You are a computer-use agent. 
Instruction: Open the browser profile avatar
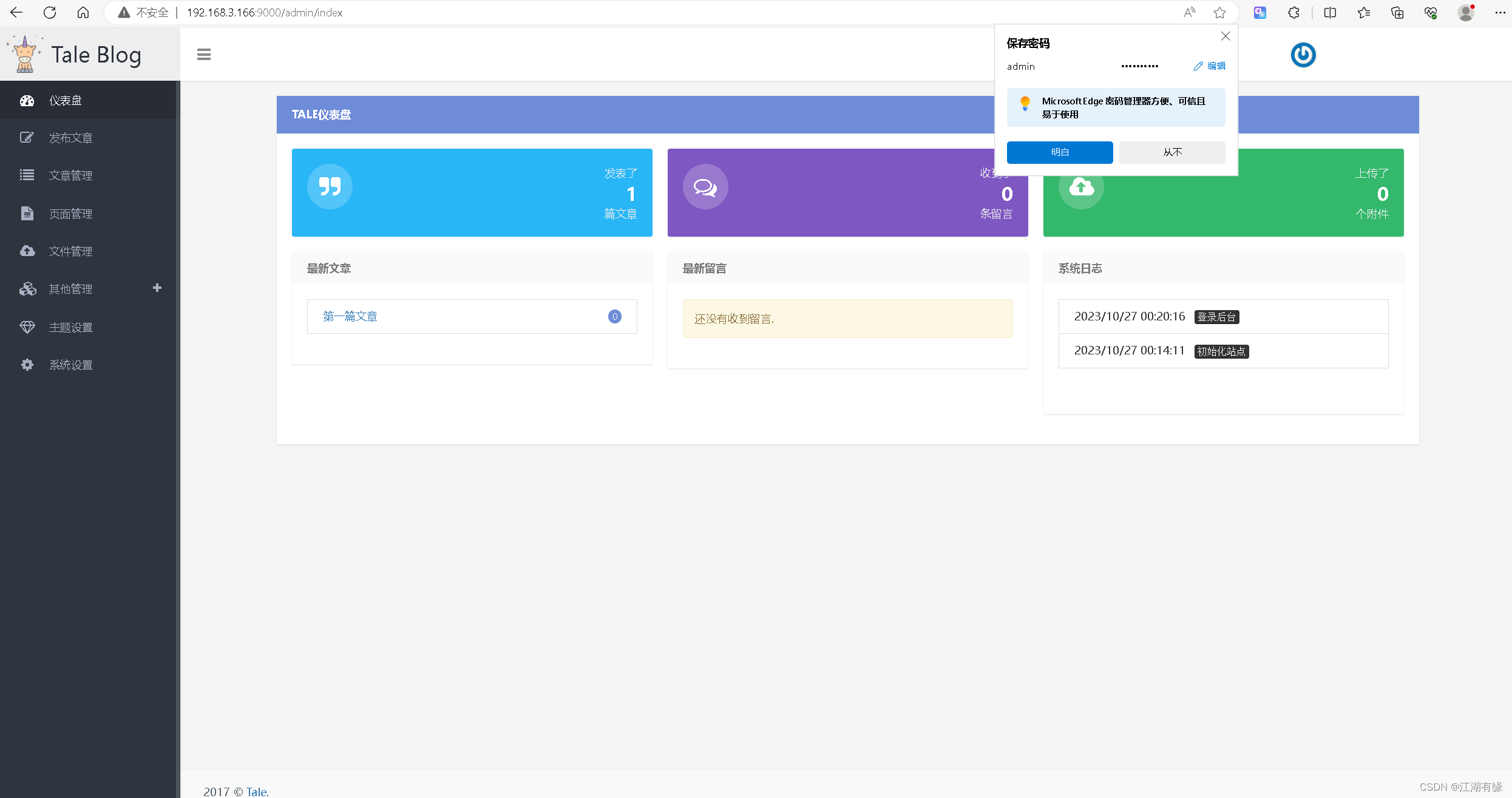(x=1466, y=12)
